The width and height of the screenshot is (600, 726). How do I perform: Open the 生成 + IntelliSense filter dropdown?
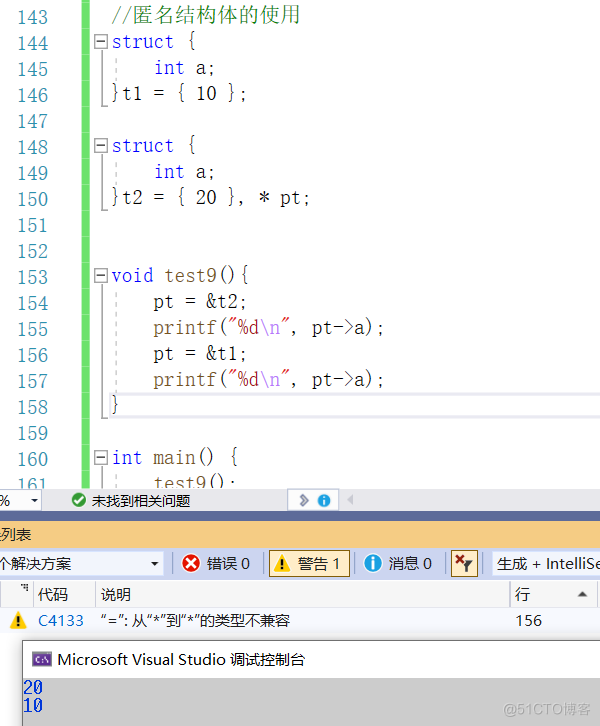[546, 563]
